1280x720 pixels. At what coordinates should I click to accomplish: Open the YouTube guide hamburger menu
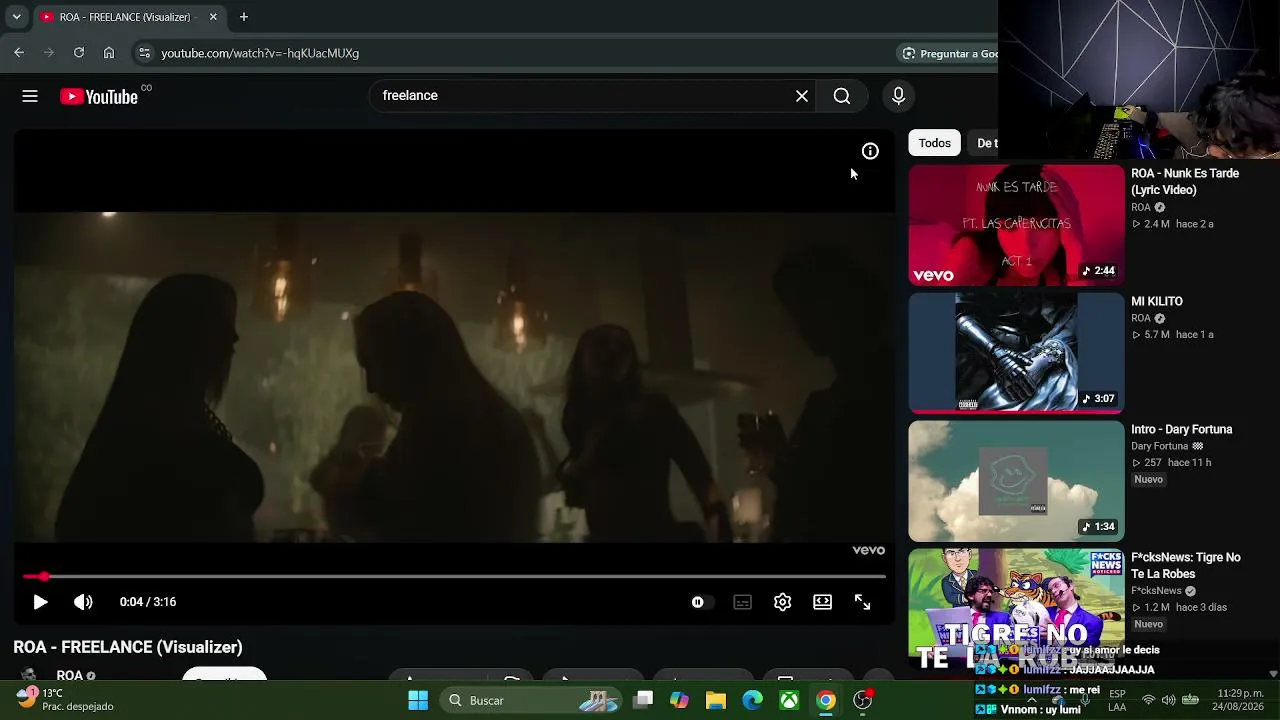[30, 96]
